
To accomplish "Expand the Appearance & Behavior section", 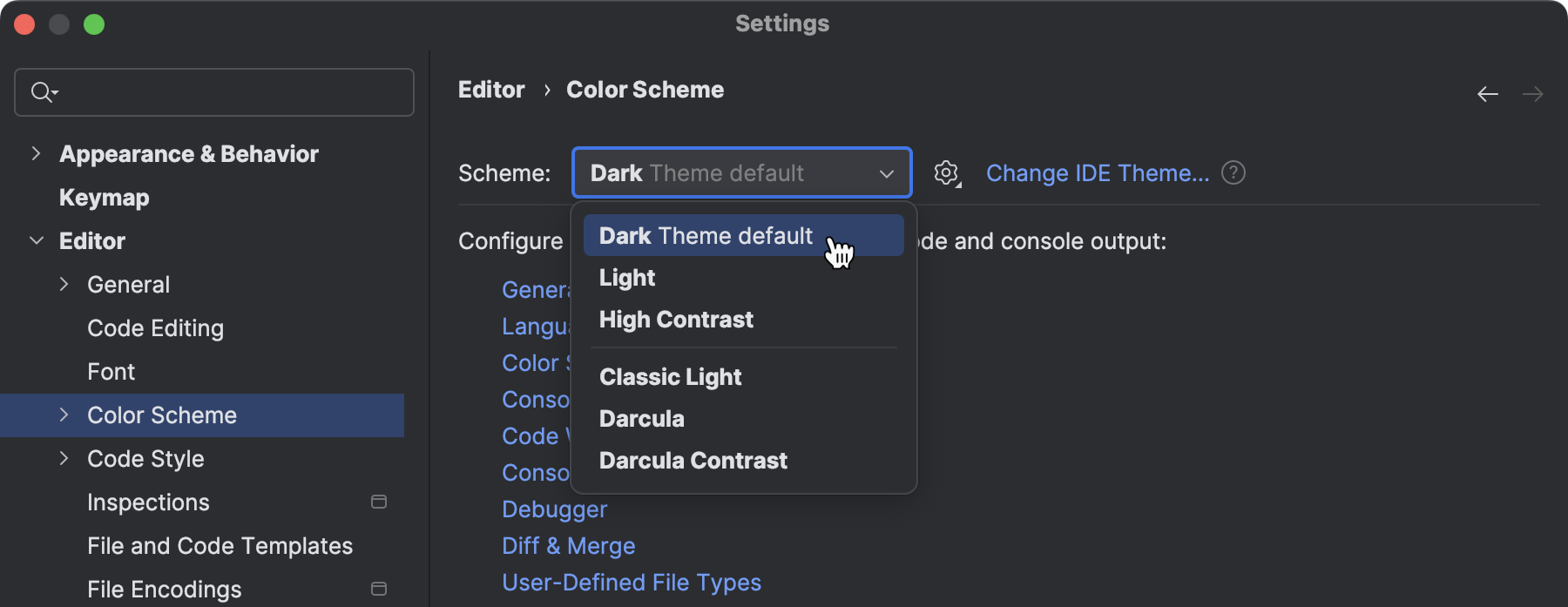I will click(36, 153).
